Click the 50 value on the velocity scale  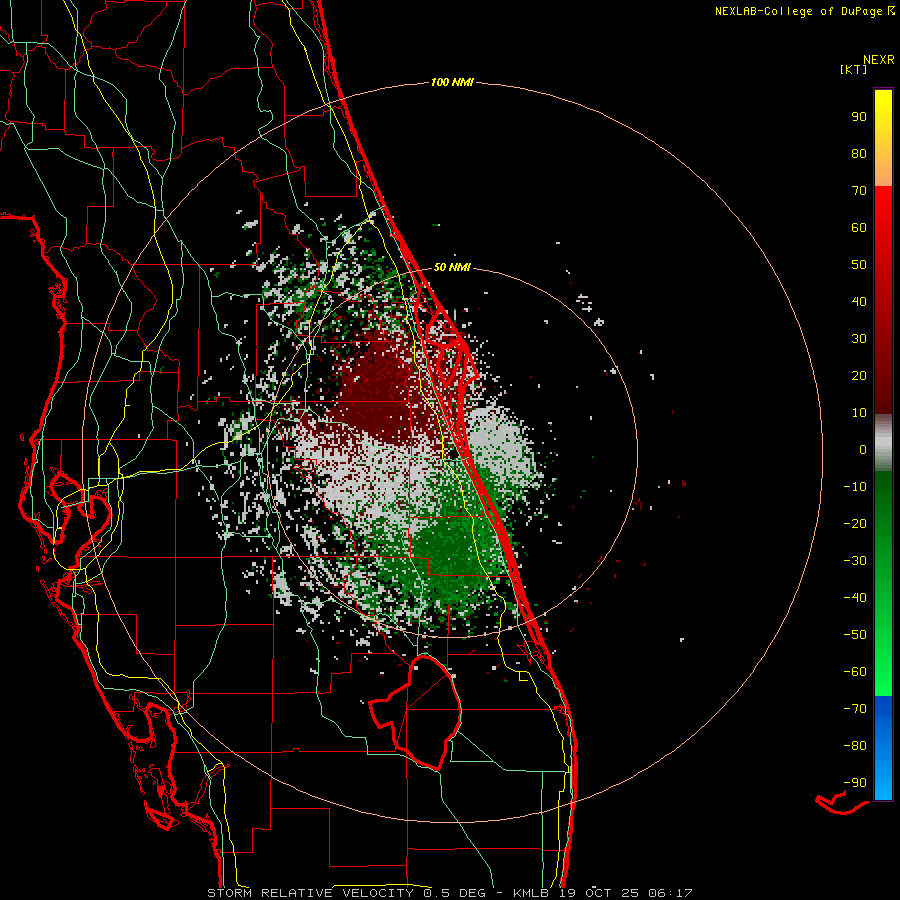[859, 265]
